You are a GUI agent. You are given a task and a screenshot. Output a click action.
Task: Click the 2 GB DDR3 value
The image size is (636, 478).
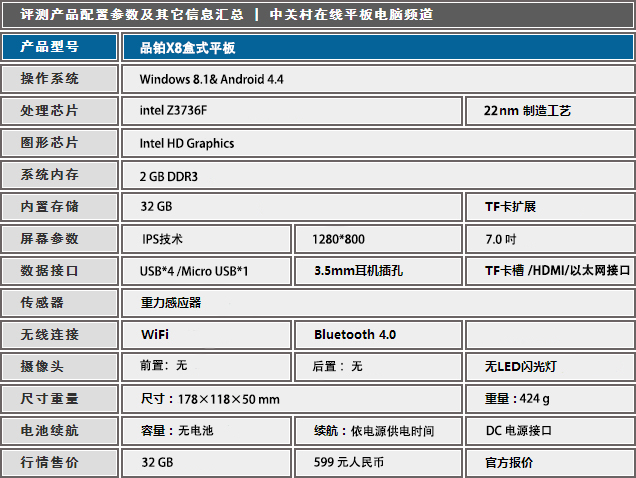pyautogui.click(x=168, y=177)
